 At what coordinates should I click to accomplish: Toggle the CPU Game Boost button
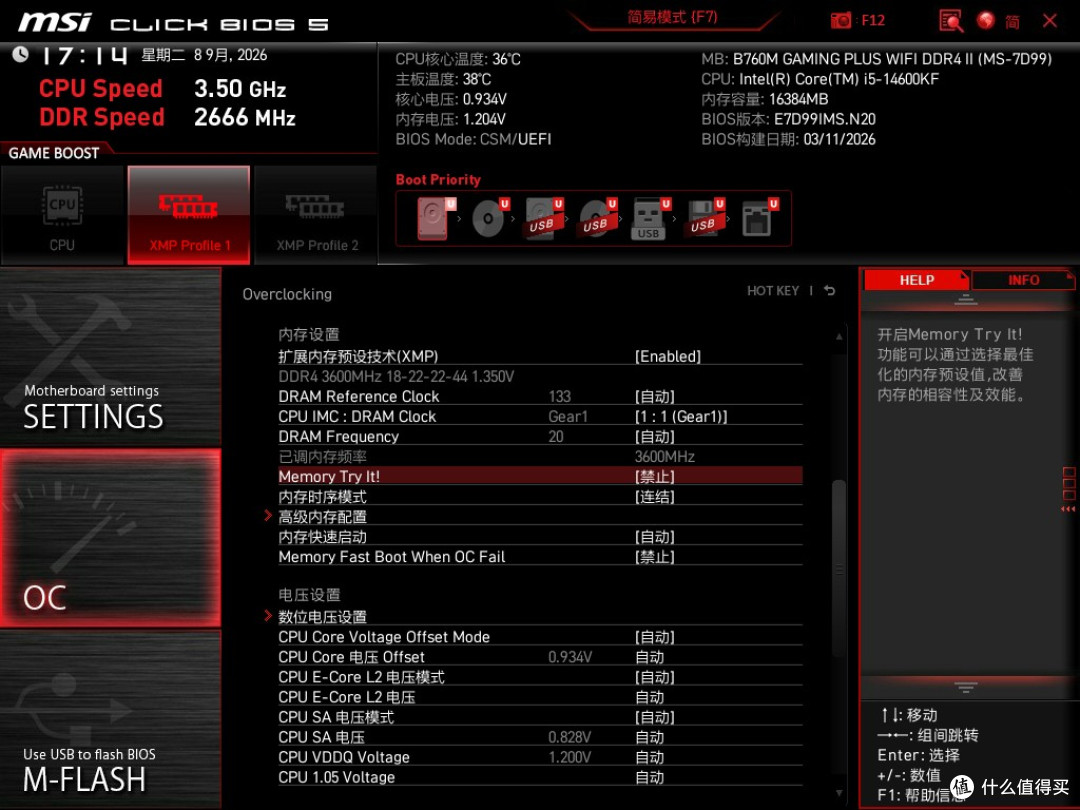[63, 215]
